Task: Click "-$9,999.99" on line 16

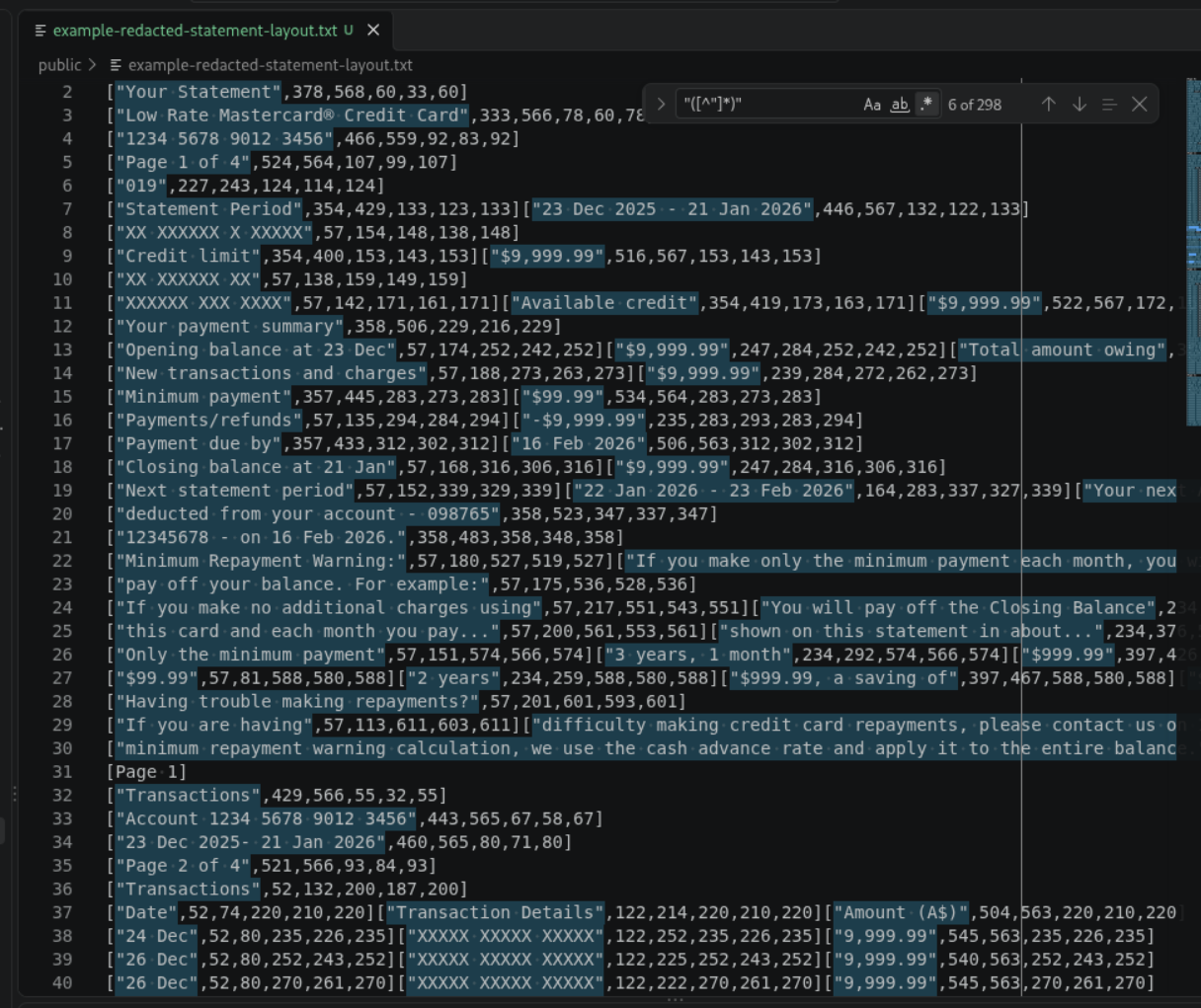Action: click(584, 421)
